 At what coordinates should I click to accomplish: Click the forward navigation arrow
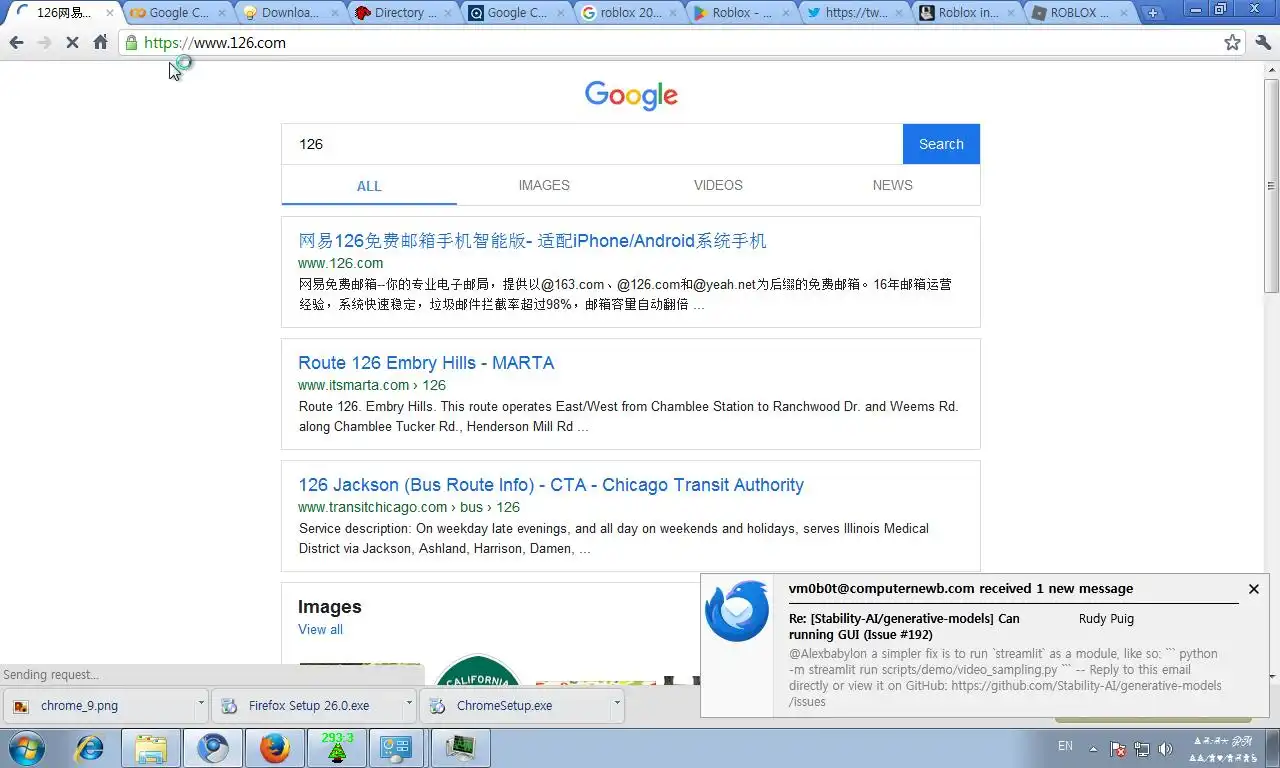click(x=44, y=43)
